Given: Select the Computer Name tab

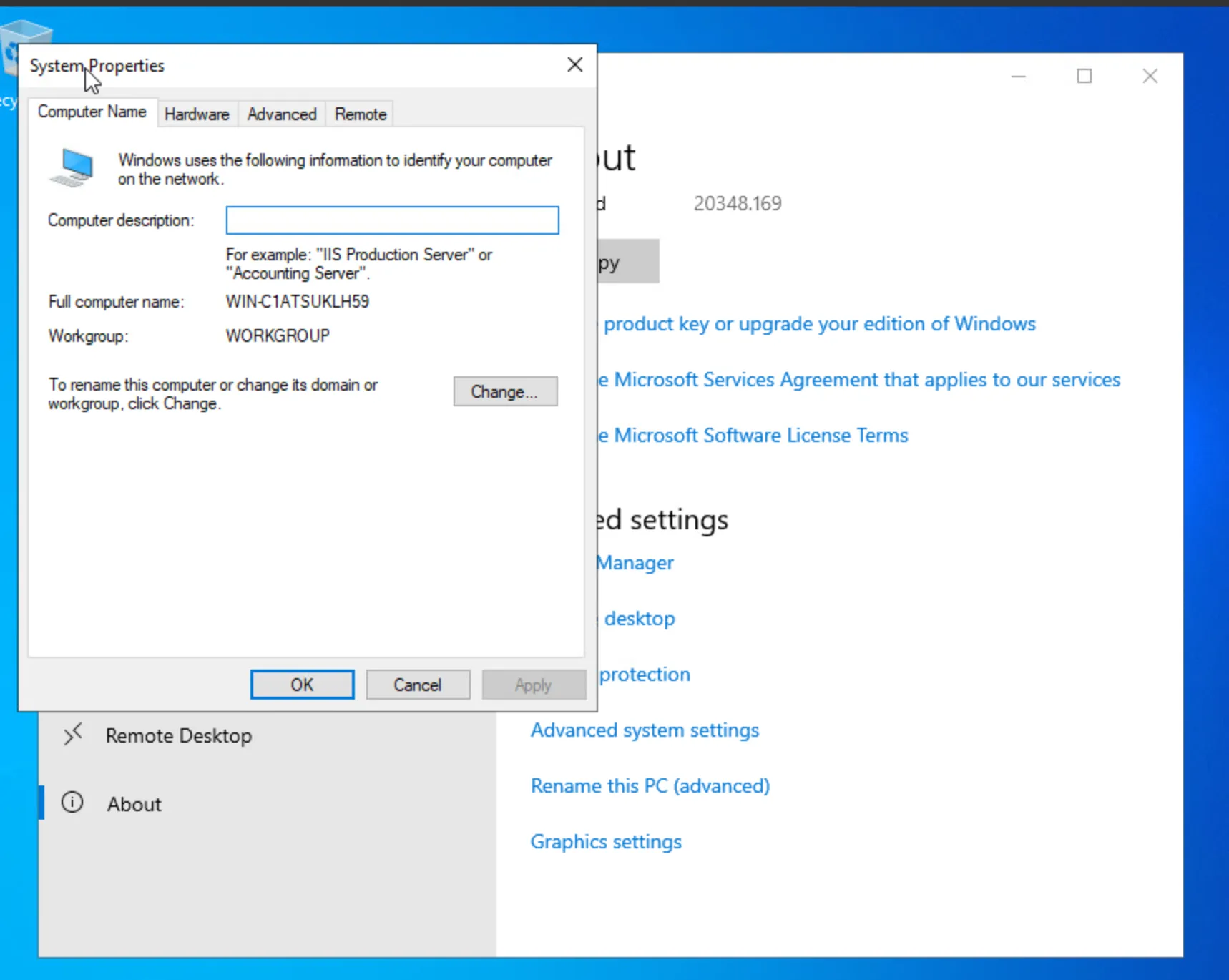Looking at the screenshot, I should [x=92, y=112].
